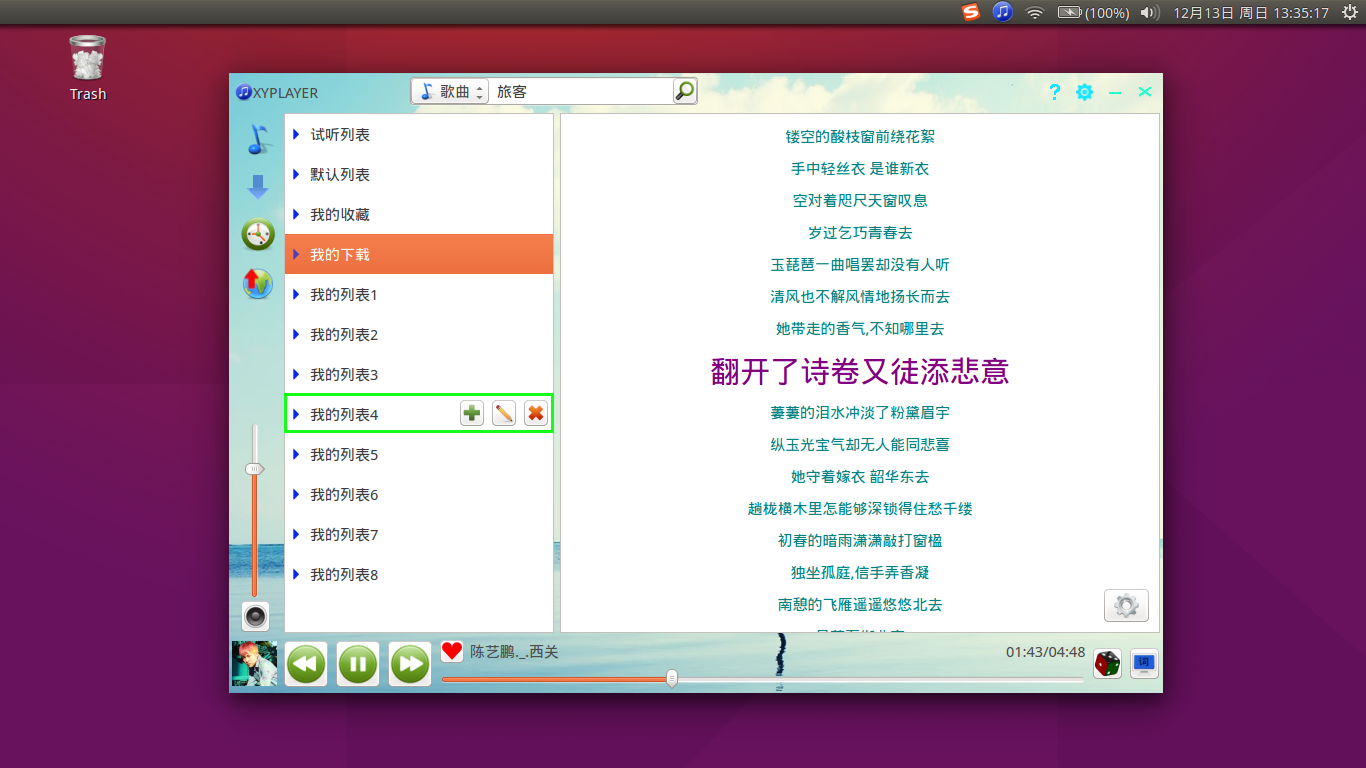Toggle the red heart favorite button
This screenshot has width=1366, height=768.
[452, 651]
